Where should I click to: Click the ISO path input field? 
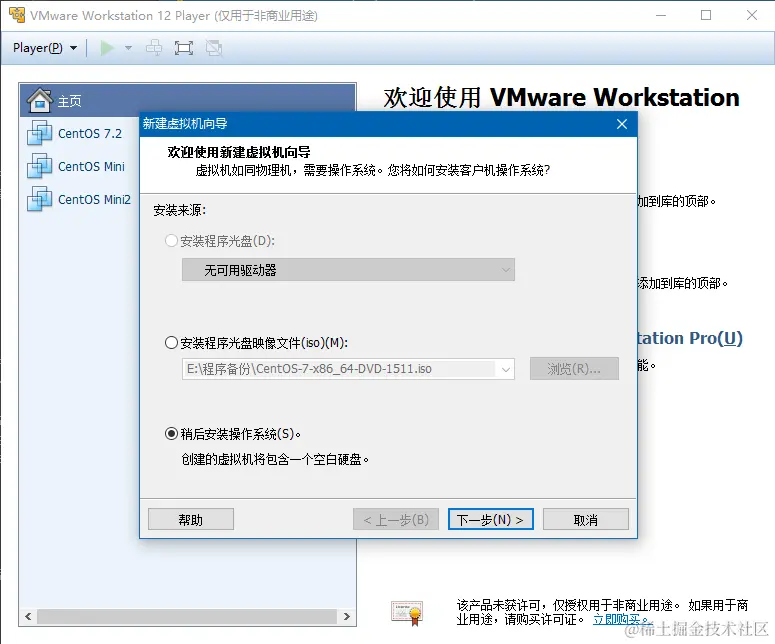click(340, 369)
